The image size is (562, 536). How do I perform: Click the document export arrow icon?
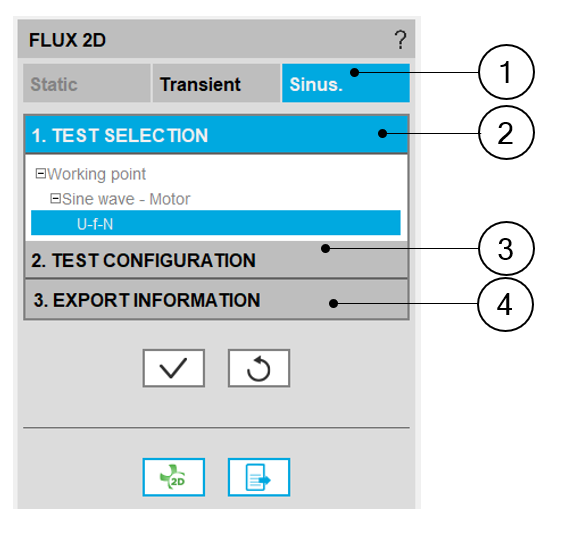[259, 477]
